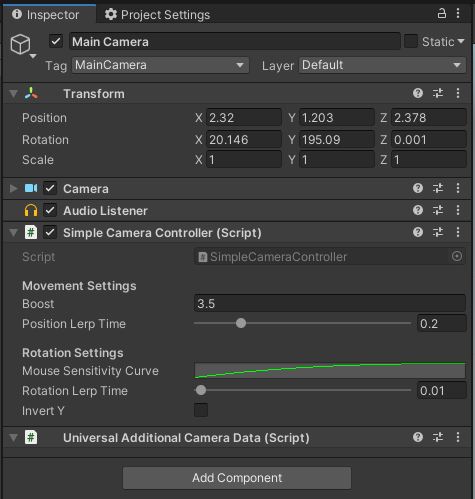475x499 pixels.
Task: Open Simple Camera Controller more options menu
Action: pos(458,232)
